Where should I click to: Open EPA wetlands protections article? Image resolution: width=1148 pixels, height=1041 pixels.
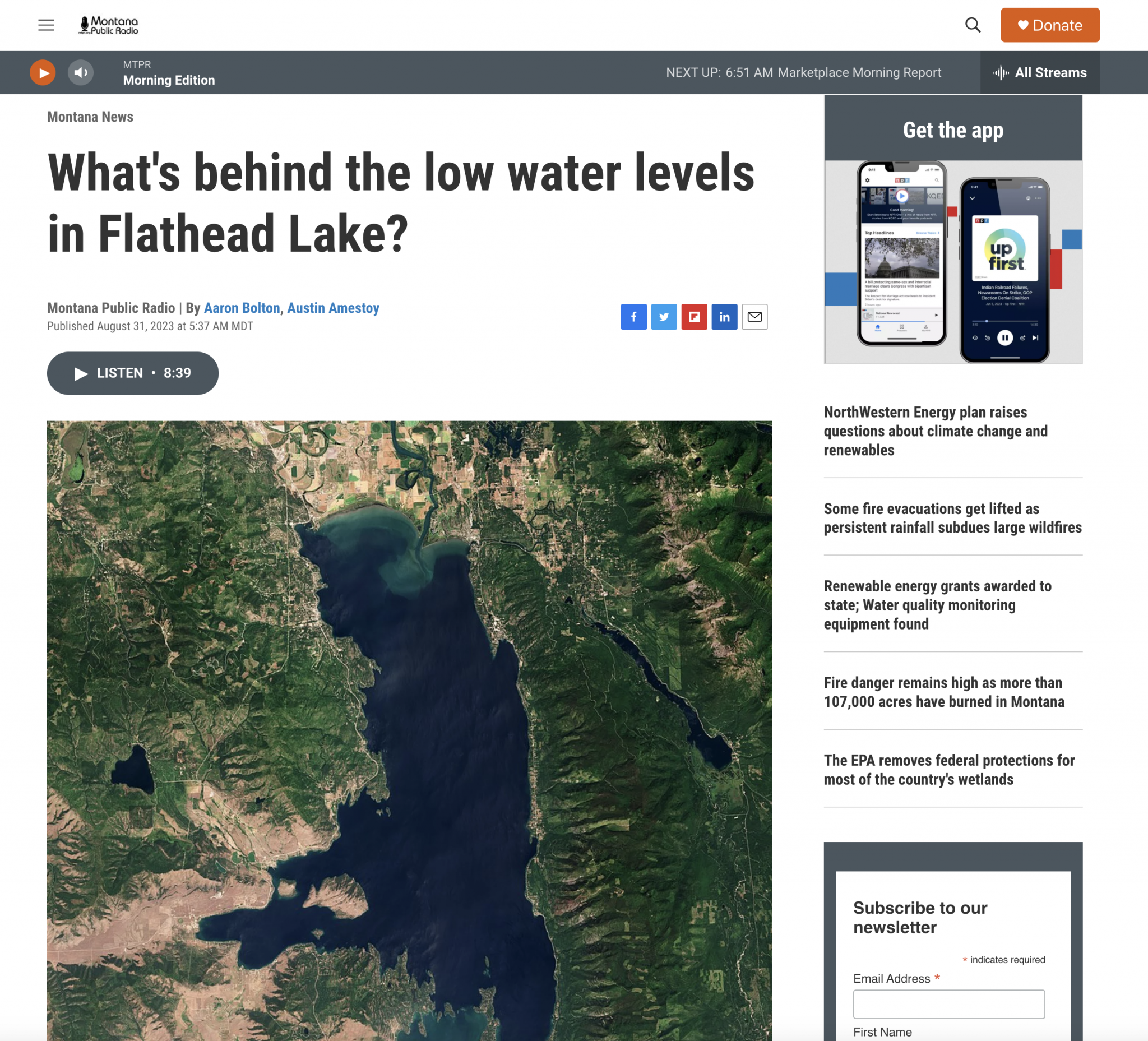click(x=949, y=770)
